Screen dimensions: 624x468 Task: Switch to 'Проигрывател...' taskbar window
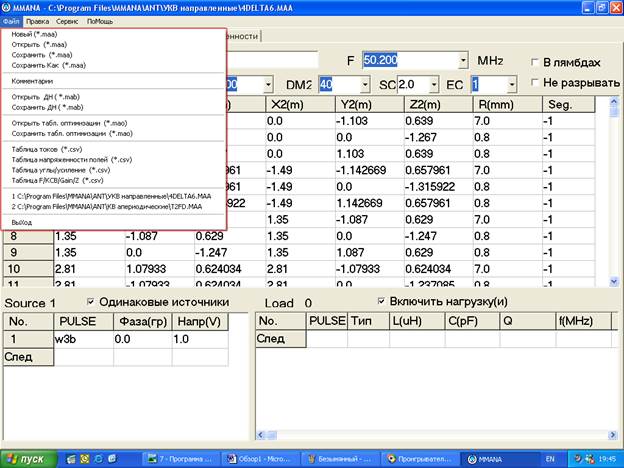tap(419, 459)
